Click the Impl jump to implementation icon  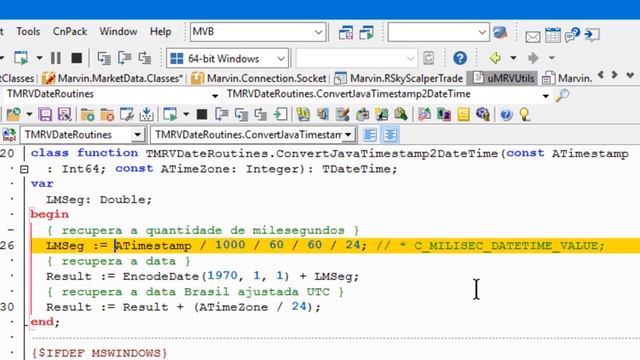(9, 135)
